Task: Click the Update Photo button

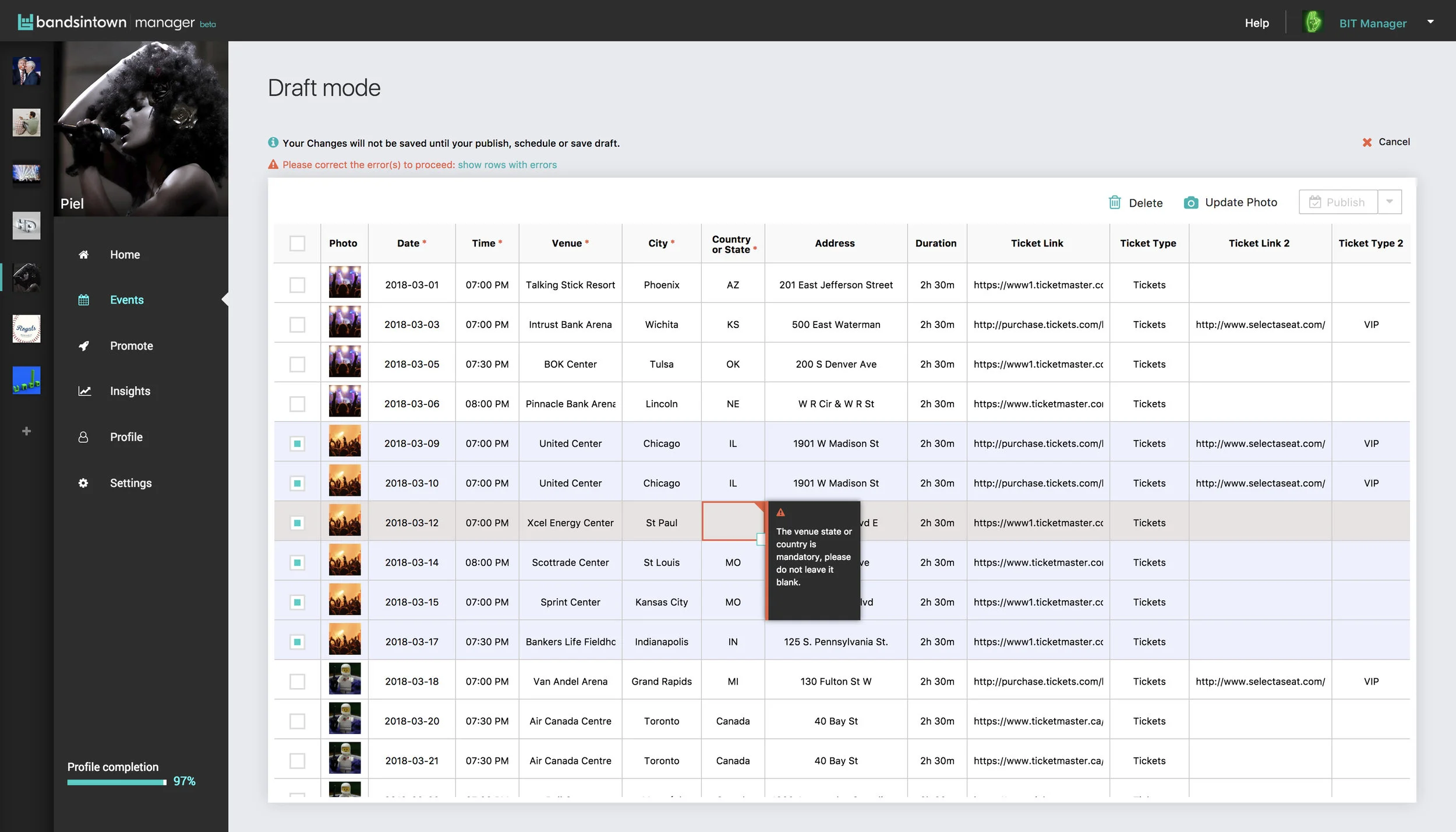Action: click(x=1230, y=202)
